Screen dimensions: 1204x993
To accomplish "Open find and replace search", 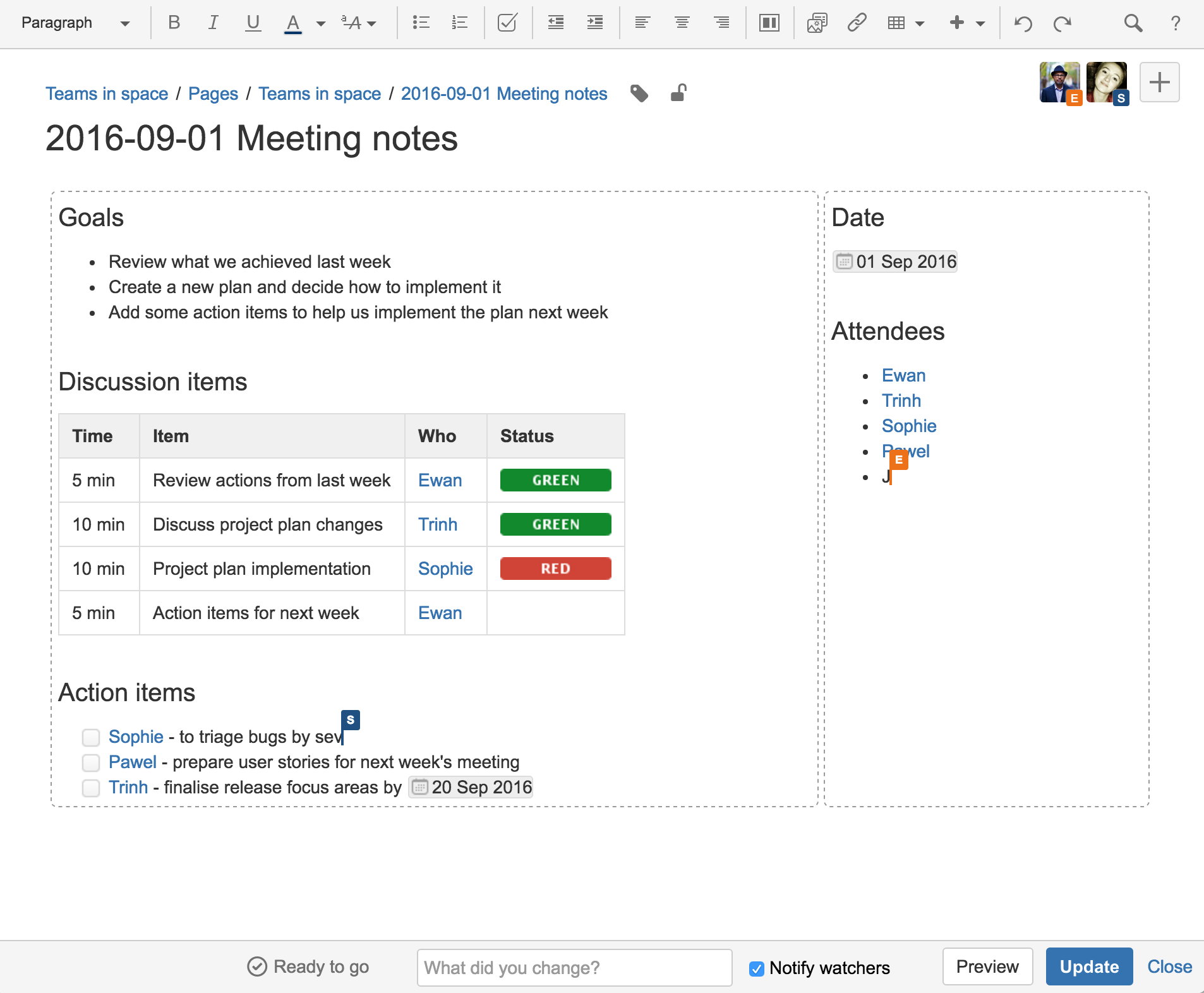I will tap(1133, 23).
